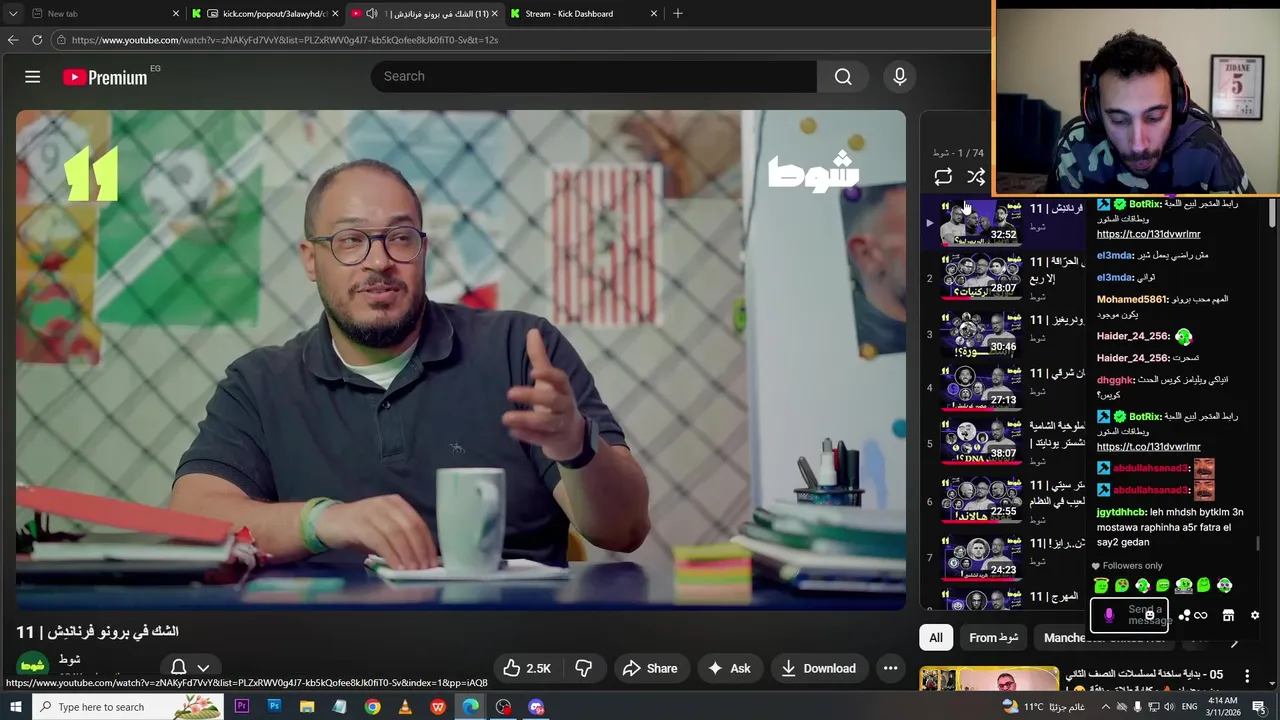
Task: Open the system tray volume icon
Action: coord(1169,707)
